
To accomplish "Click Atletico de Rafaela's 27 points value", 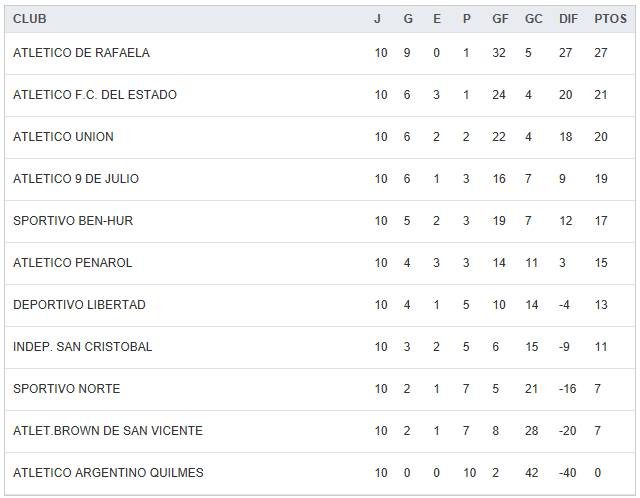I will click(601, 53).
